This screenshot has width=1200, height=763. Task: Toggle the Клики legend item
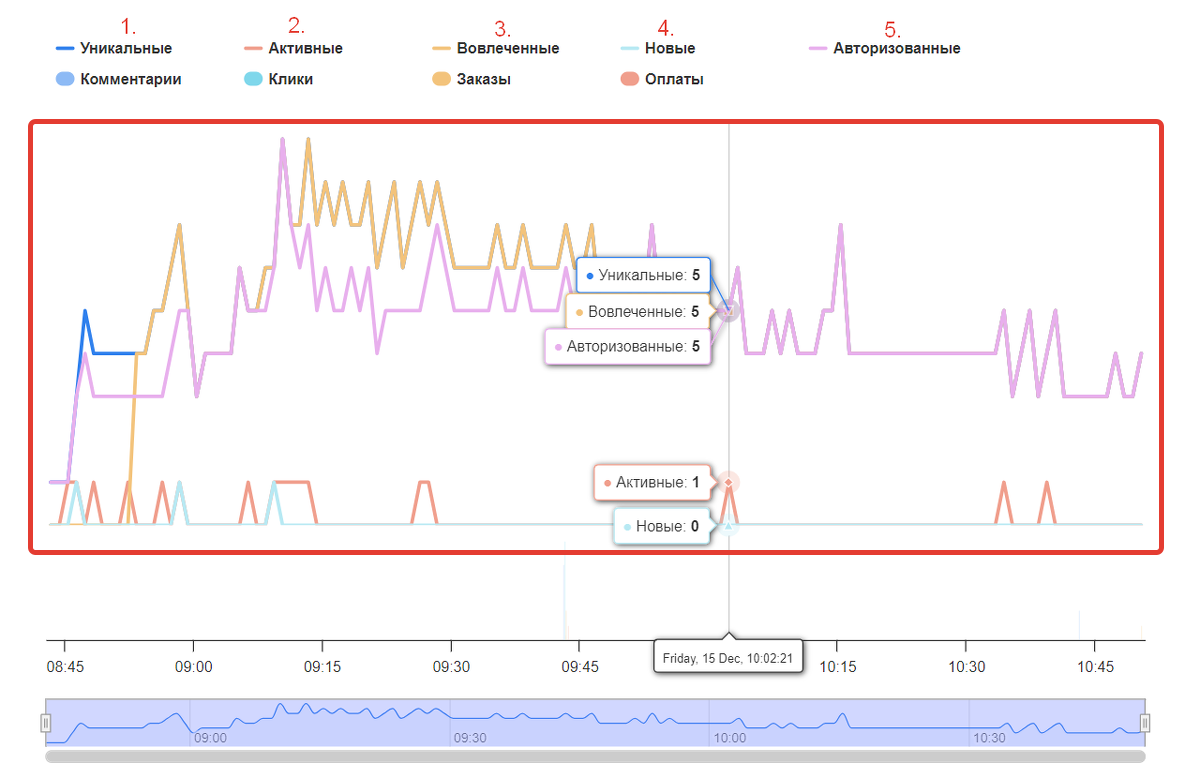point(278,79)
